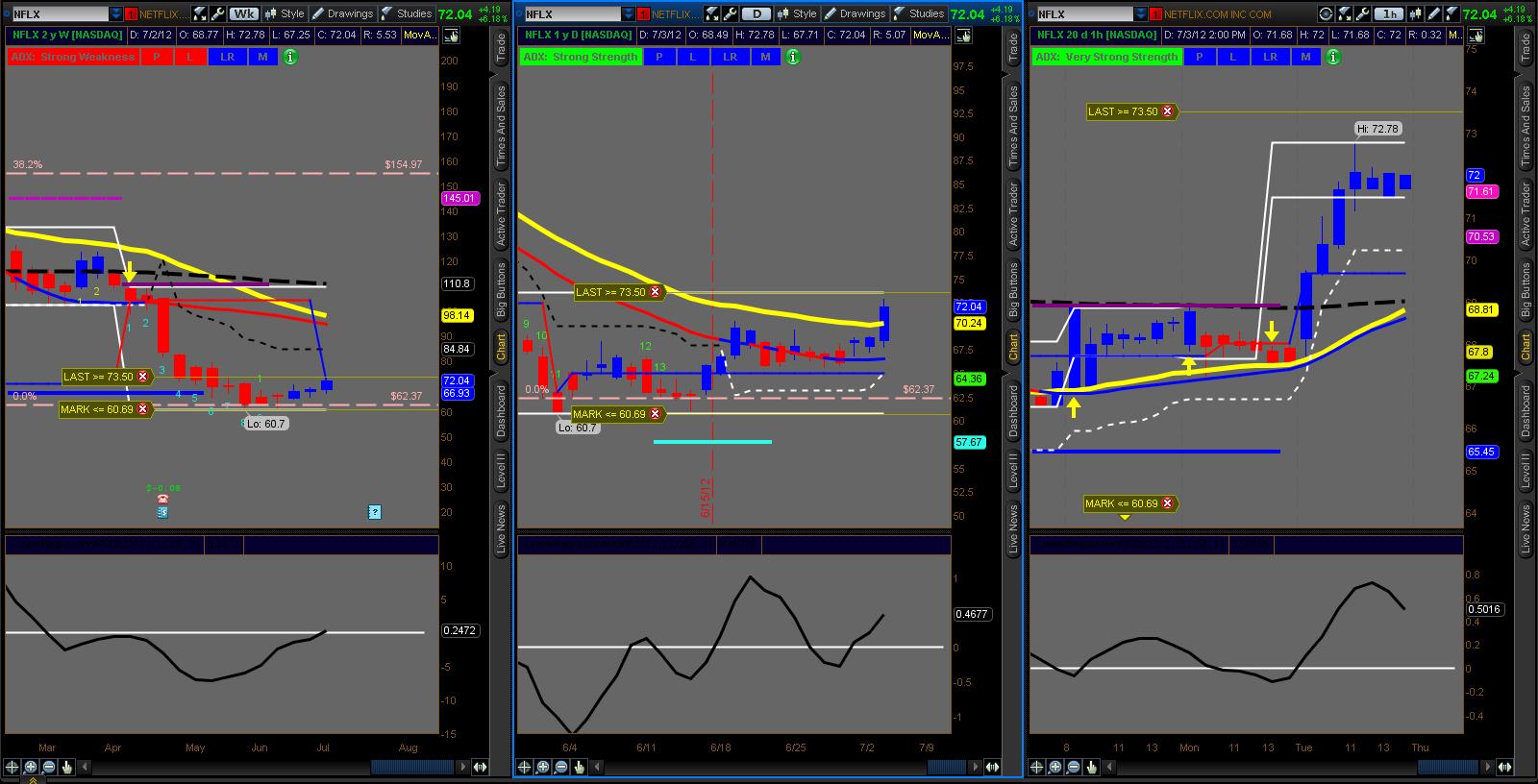Toggle the M button in daily chart
Image resolution: width=1538 pixels, height=784 pixels.
pyautogui.click(x=765, y=57)
